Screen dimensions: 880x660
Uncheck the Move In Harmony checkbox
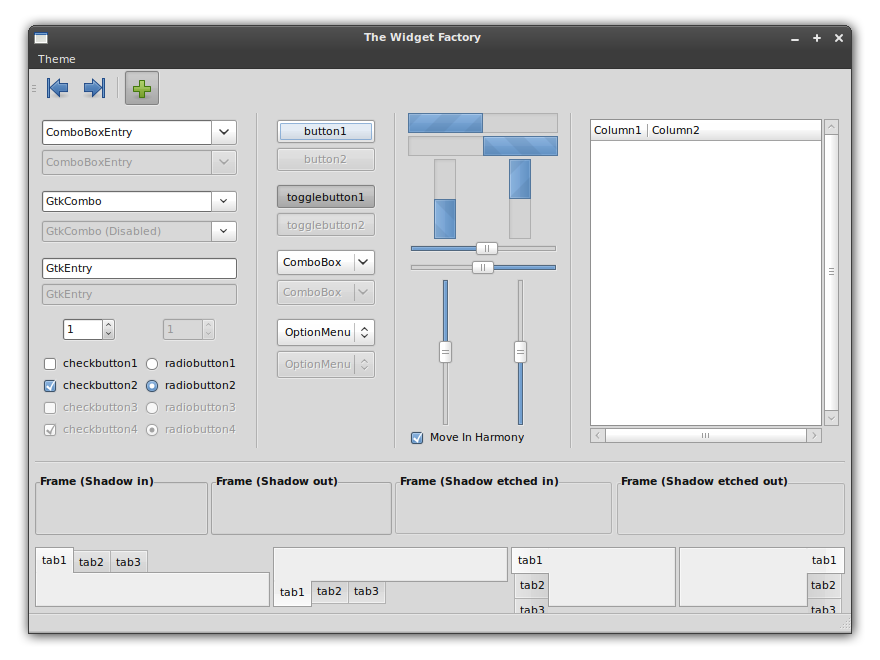(x=417, y=438)
